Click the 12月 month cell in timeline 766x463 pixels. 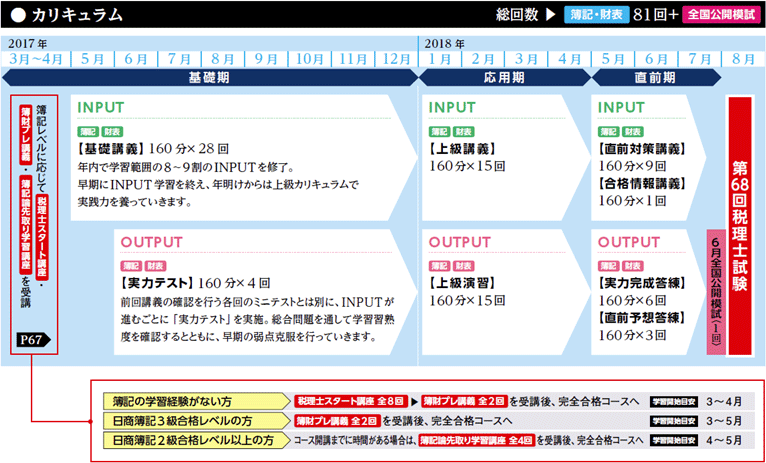[x=389, y=59]
